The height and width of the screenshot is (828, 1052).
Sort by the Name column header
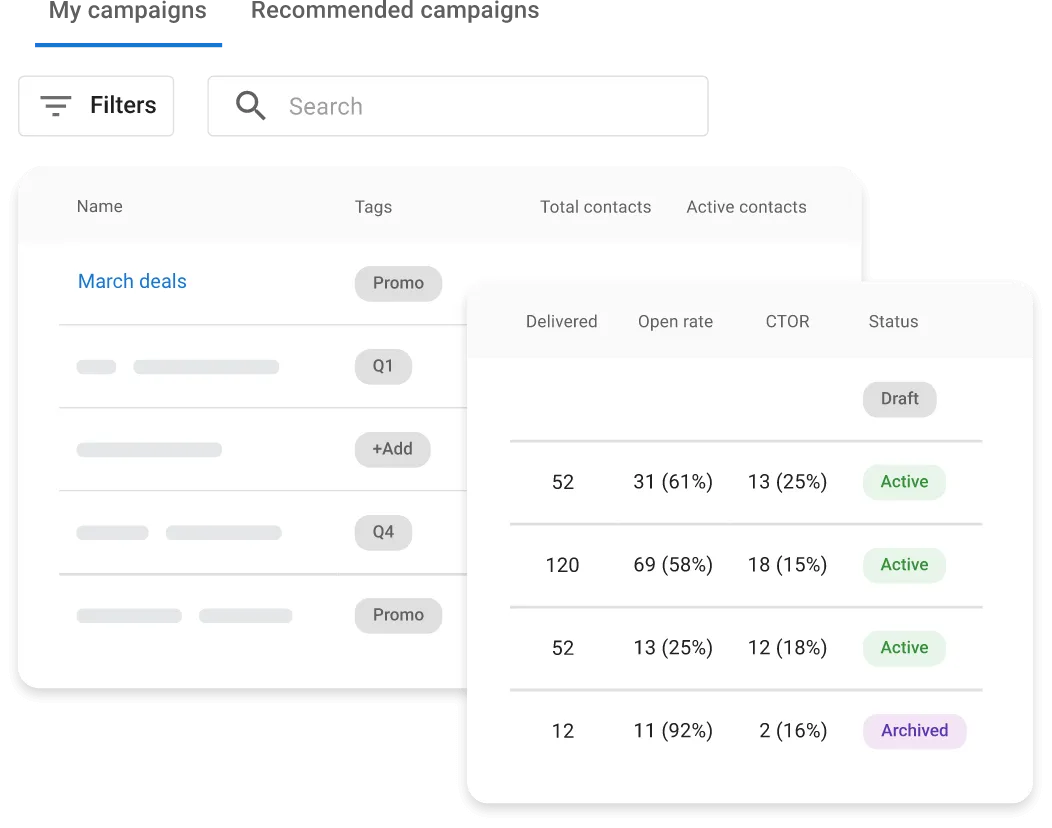99,206
